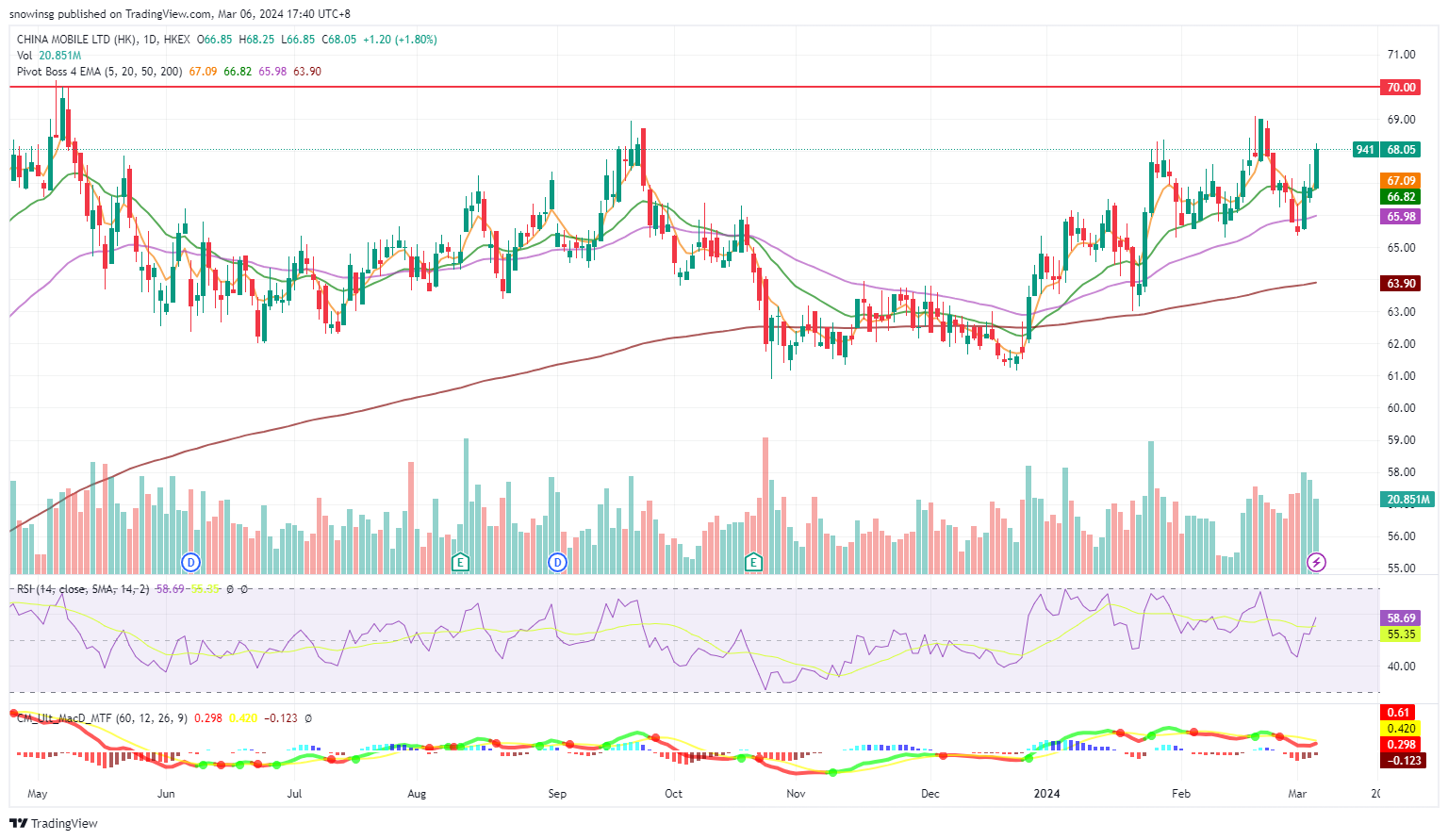Image resolution: width=1448 pixels, height=840 pixels.
Task: Click the Jul label on time axis
Action: pyautogui.click(x=294, y=794)
